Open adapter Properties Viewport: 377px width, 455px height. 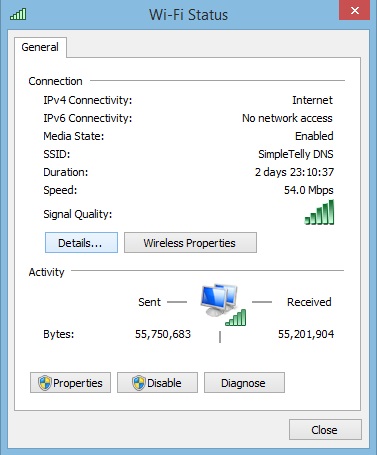click(x=70, y=383)
